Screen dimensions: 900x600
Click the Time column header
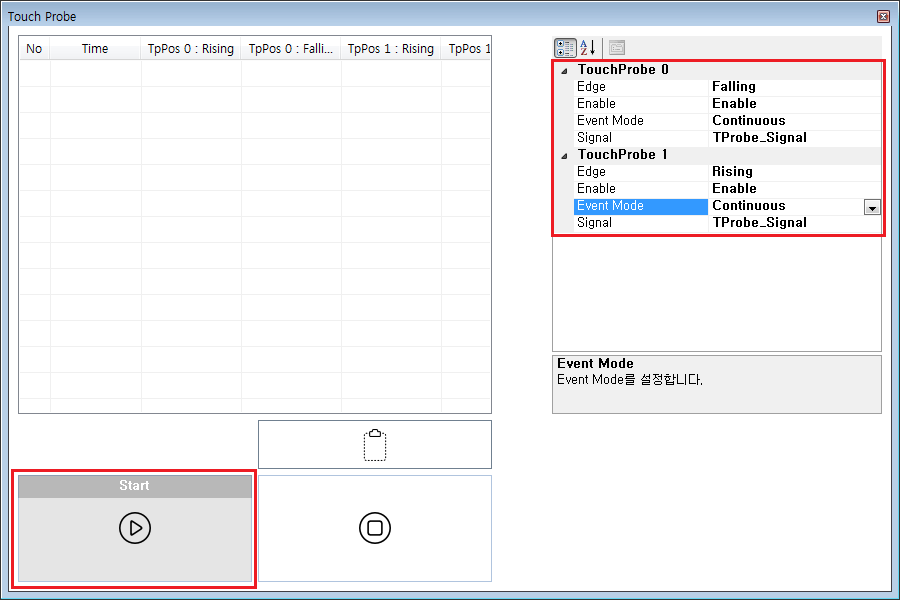coord(95,49)
